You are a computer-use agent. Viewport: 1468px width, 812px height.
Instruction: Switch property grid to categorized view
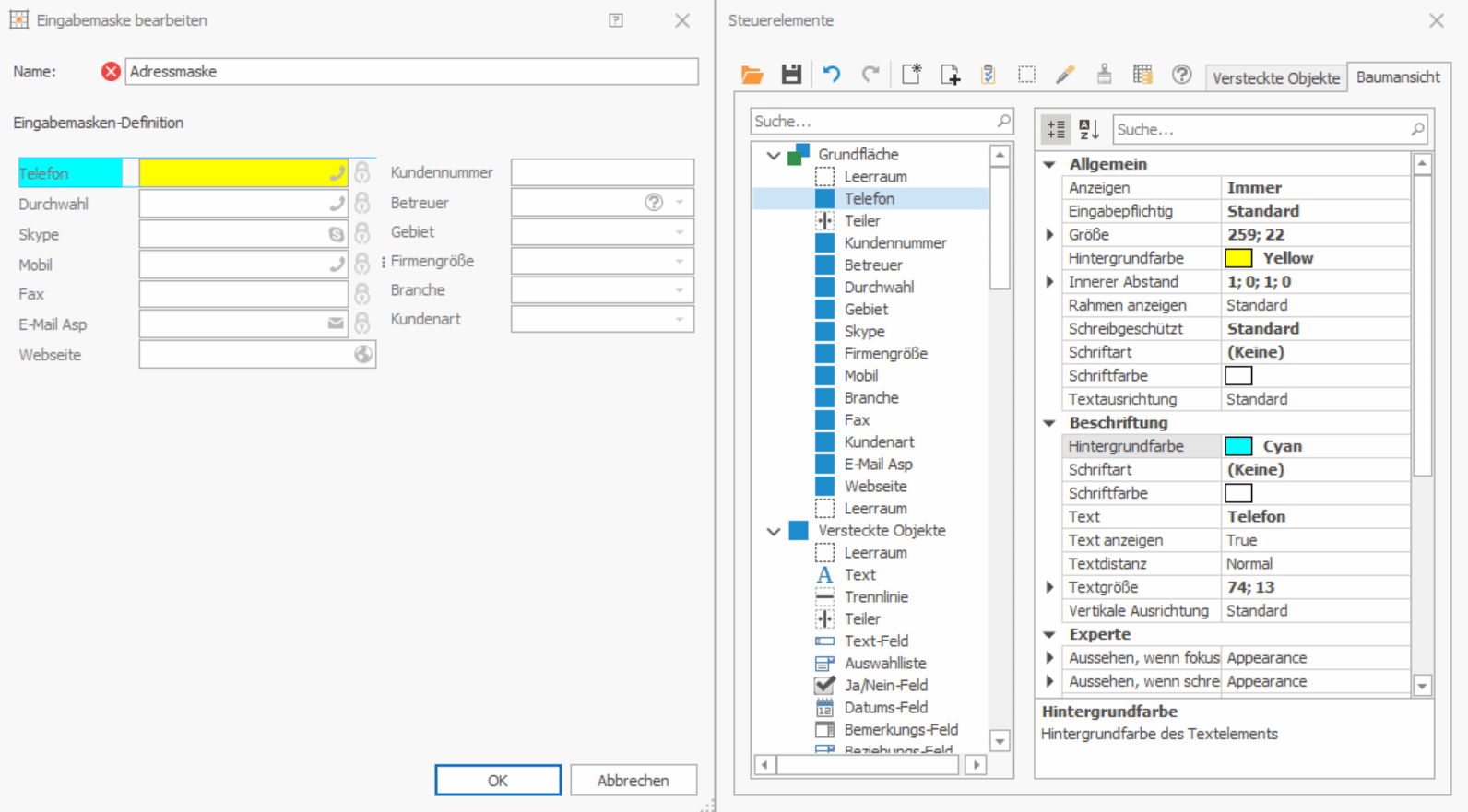coord(1056,130)
